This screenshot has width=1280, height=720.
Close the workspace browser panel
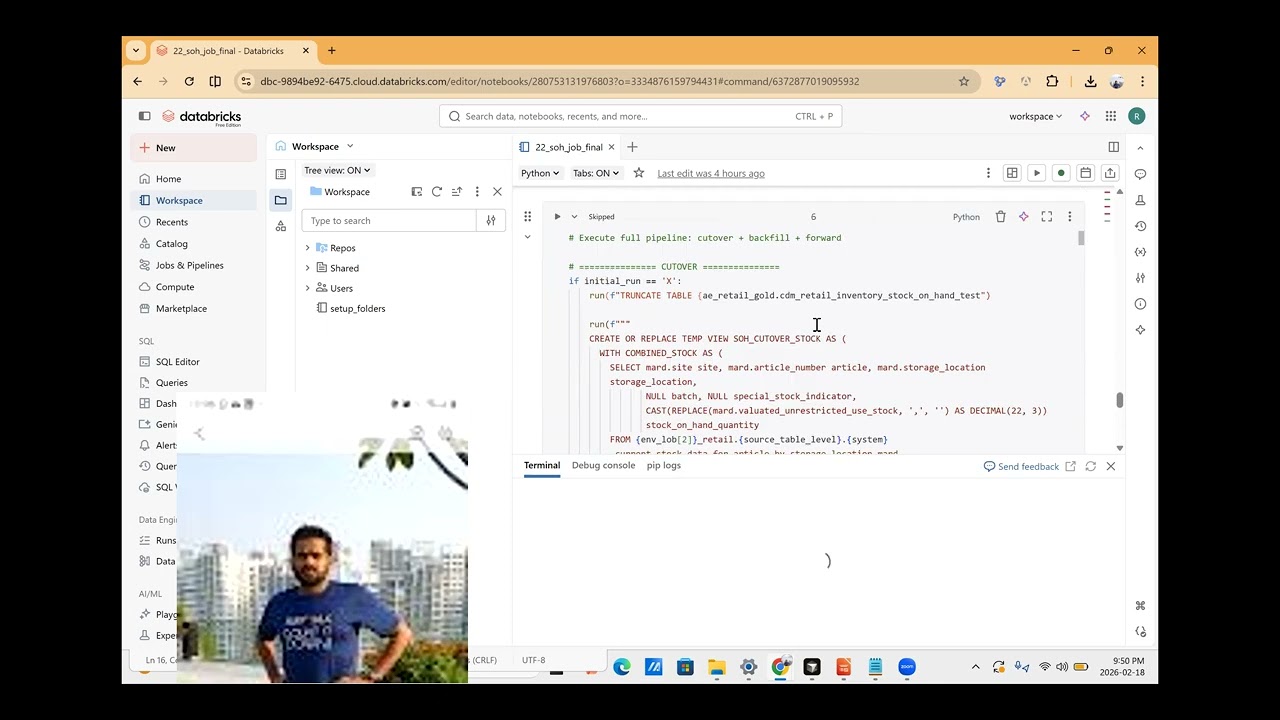(497, 191)
